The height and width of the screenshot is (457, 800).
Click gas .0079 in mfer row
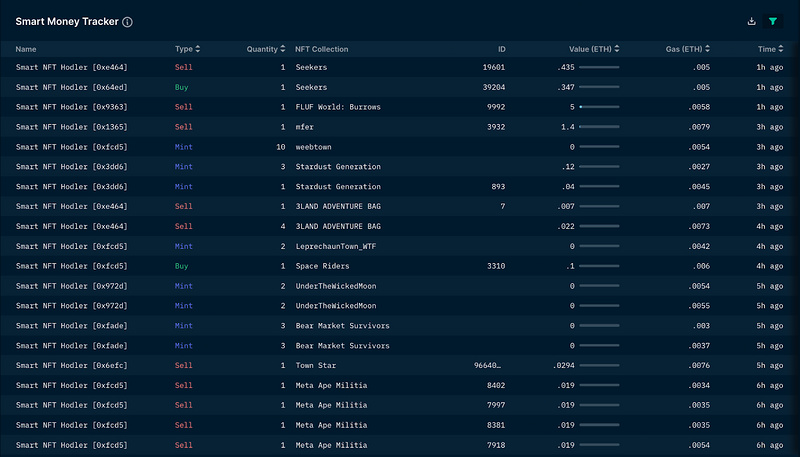click(x=698, y=127)
